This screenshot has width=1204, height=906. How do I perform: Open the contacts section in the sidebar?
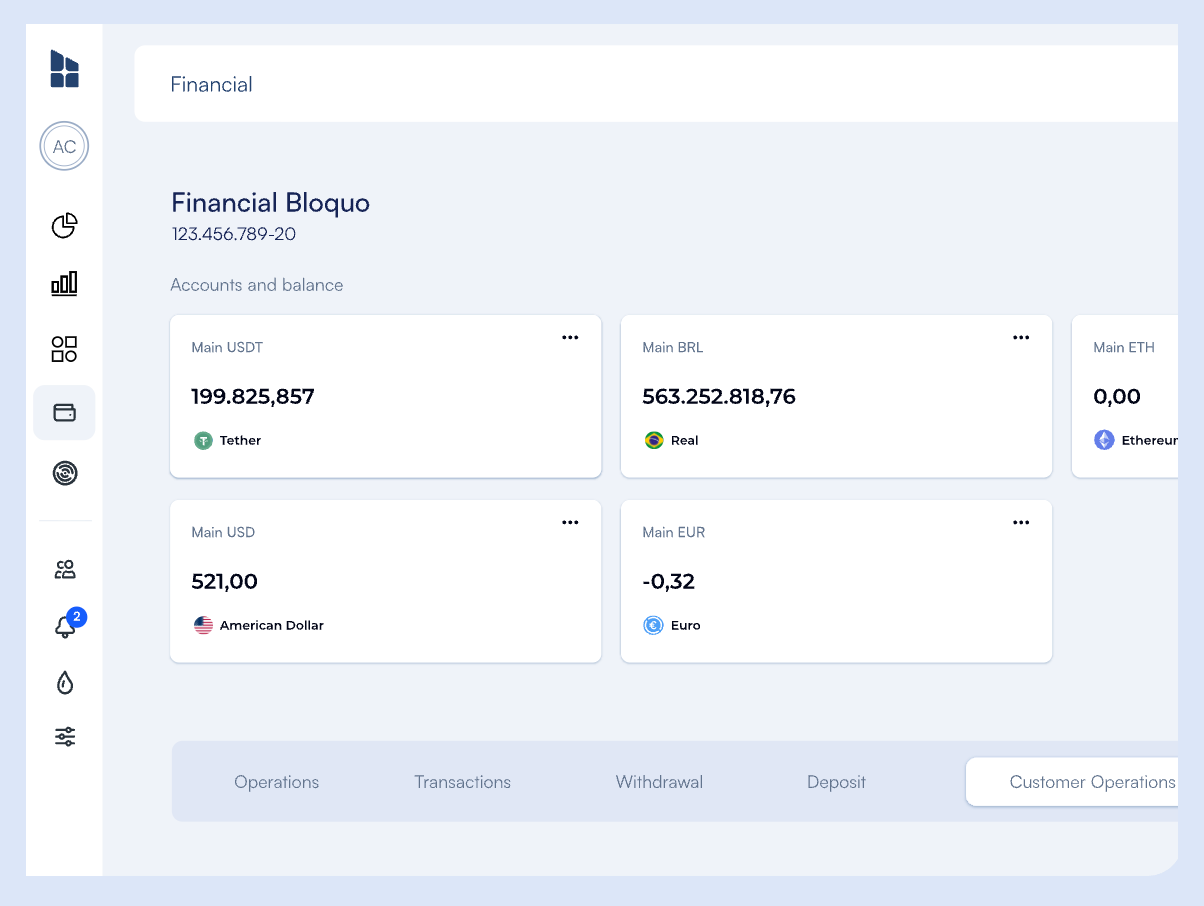coord(63,569)
